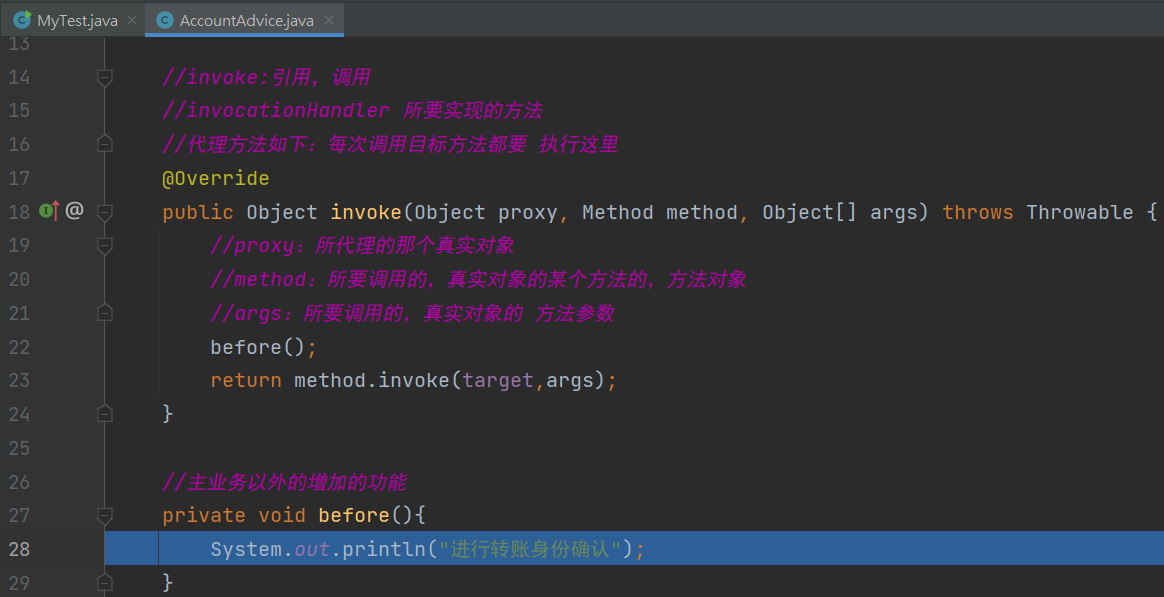Click the Throwable keyword in invoke signature
This screenshot has height=597, width=1164.
(x=1079, y=212)
